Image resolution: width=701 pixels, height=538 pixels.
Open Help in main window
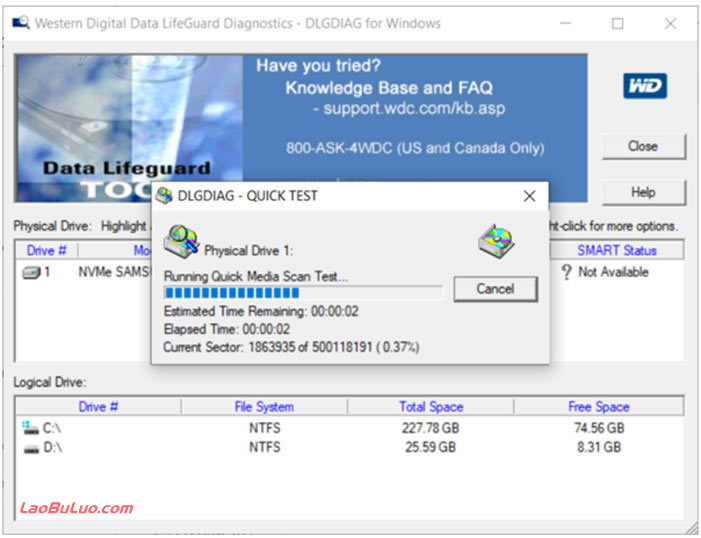643,193
